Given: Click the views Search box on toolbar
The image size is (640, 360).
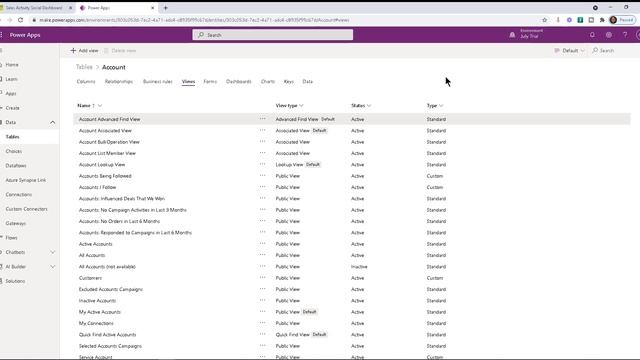Looking at the screenshot, I should [x=604, y=51].
